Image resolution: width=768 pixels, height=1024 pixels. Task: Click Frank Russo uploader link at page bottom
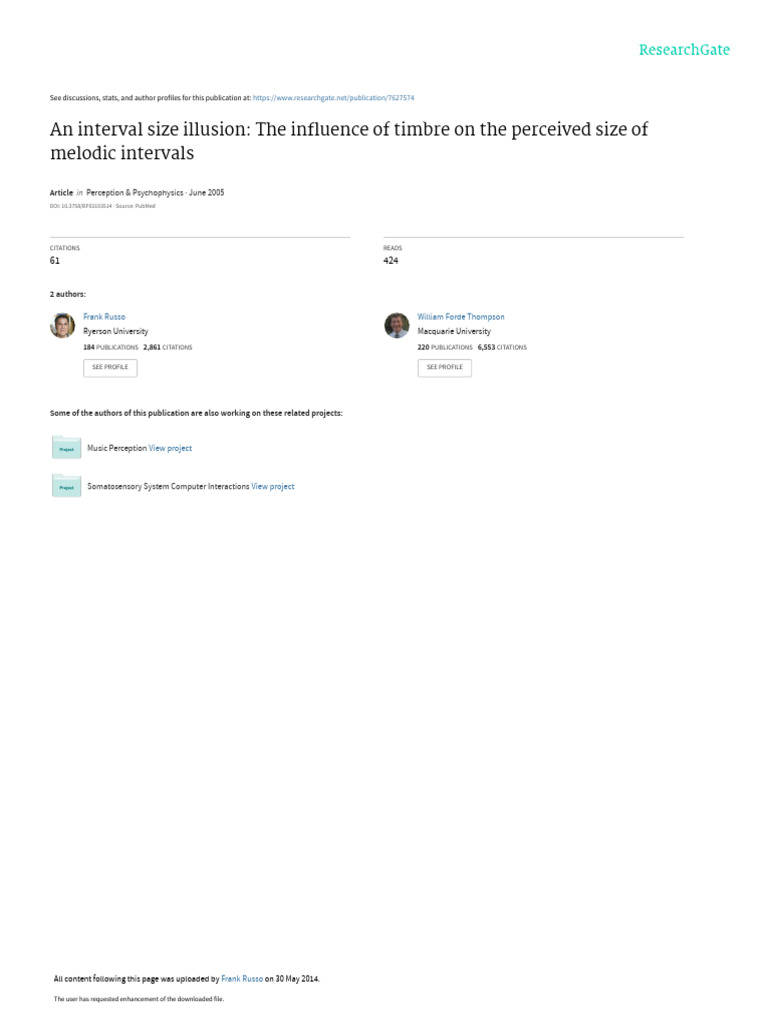[x=242, y=978]
